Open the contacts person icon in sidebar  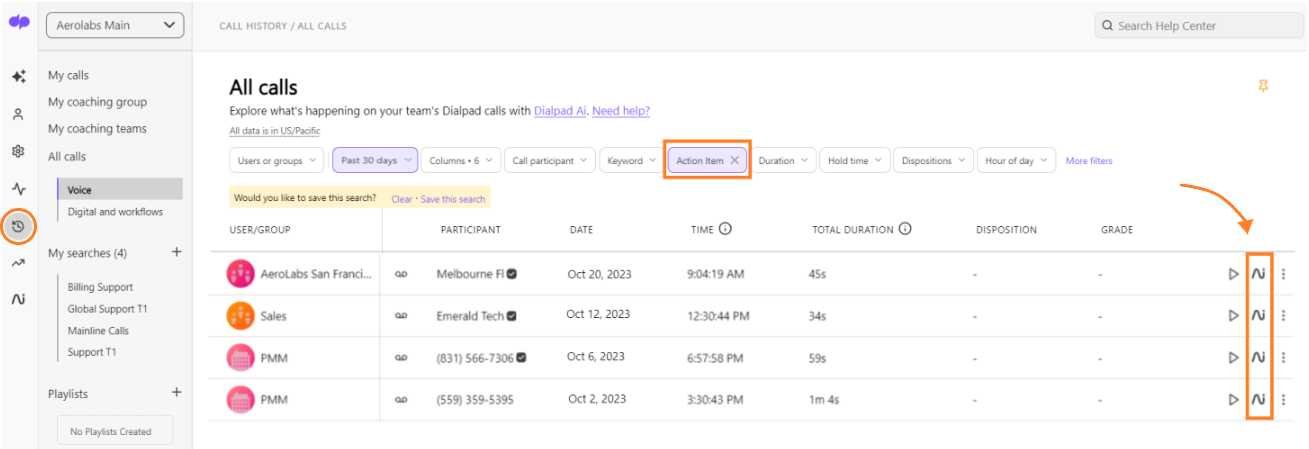coord(18,114)
